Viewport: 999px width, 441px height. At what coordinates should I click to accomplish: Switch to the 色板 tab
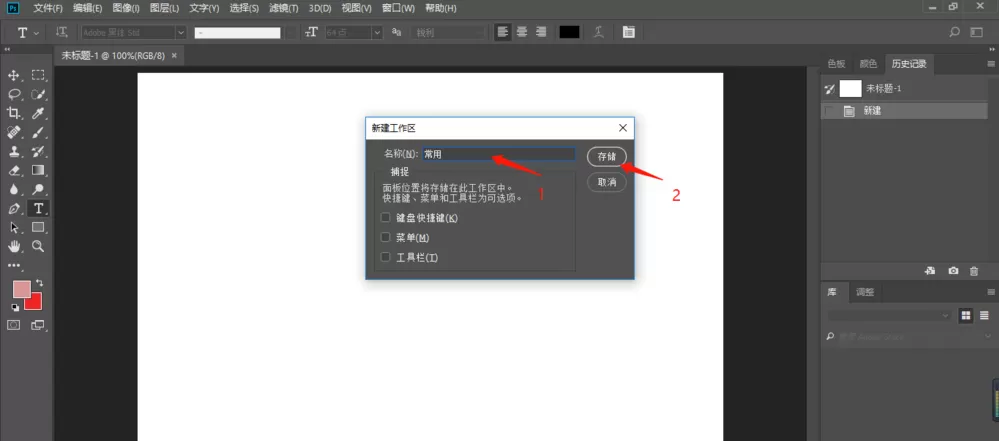coord(836,63)
